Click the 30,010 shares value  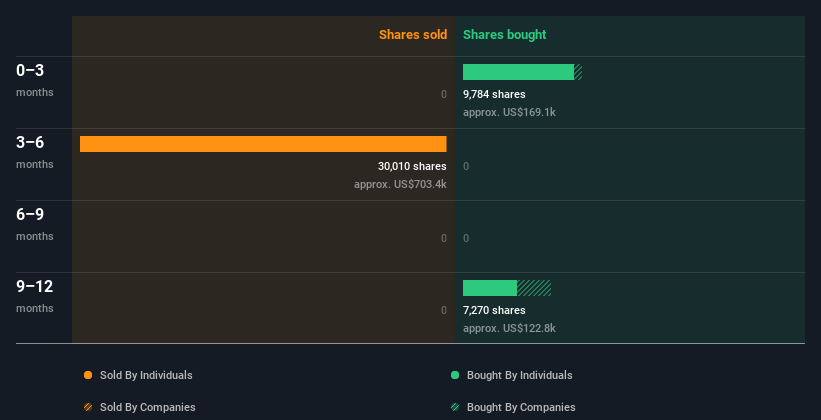(412, 166)
